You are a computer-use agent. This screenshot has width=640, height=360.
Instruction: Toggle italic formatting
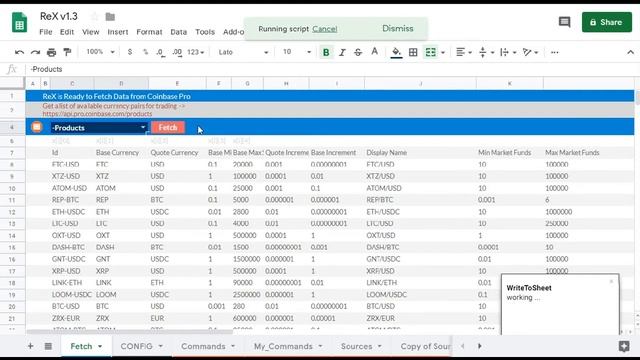tap(342, 52)
